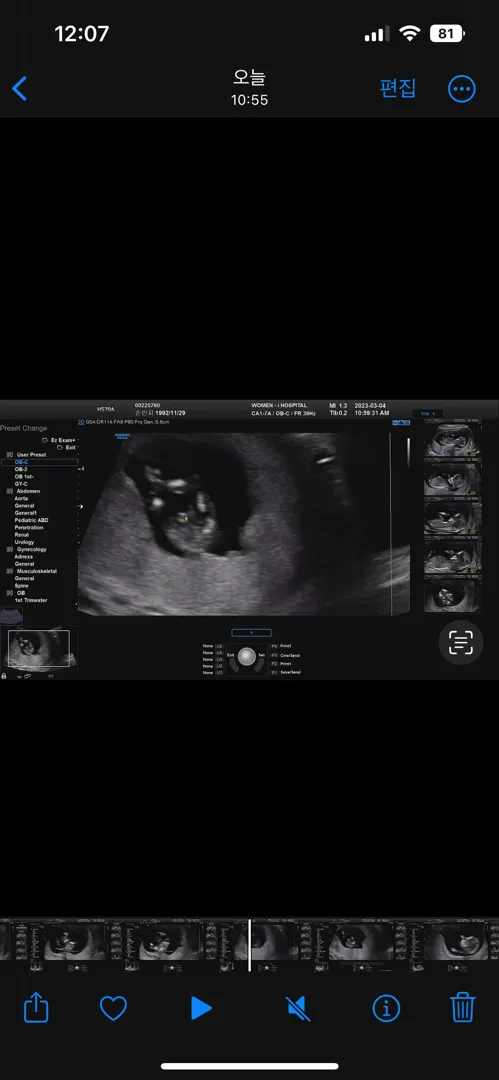Delete the video with the trash icon
The height and width of the screenshot is (1080, 499).
[463, 1008]
